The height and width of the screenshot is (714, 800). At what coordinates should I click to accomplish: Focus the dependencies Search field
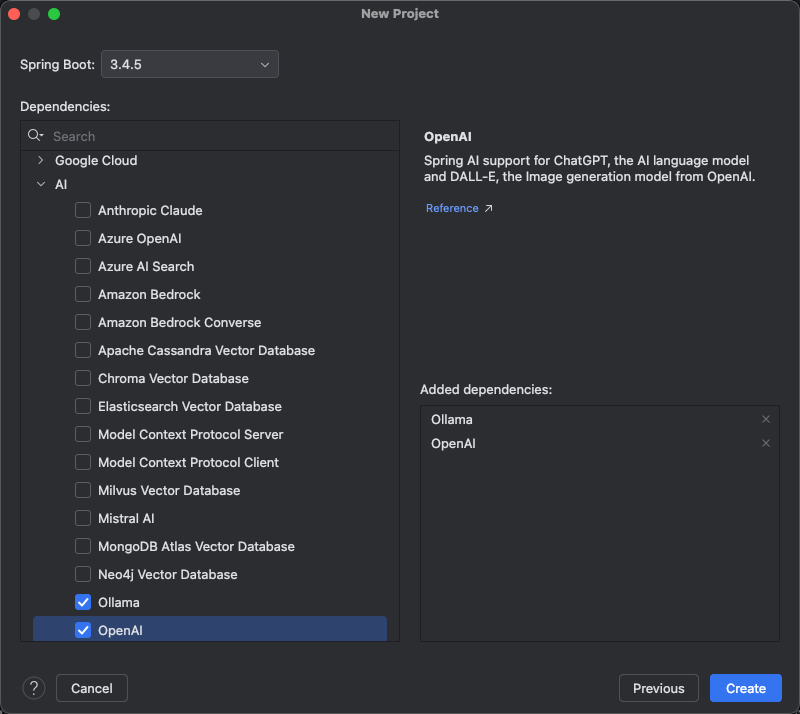pyautogui.click(x=210, y=136)
